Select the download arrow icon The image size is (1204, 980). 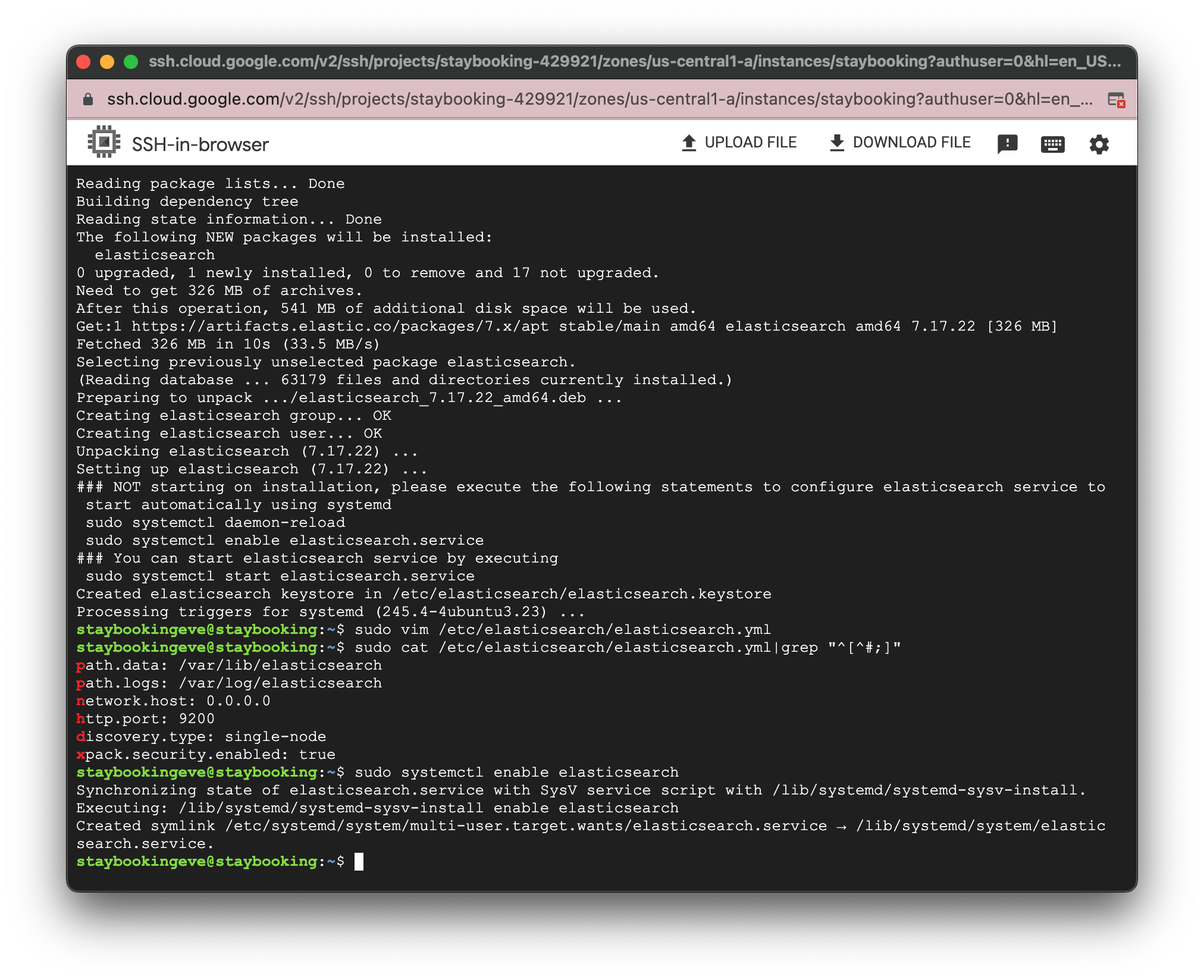[836, 142]
